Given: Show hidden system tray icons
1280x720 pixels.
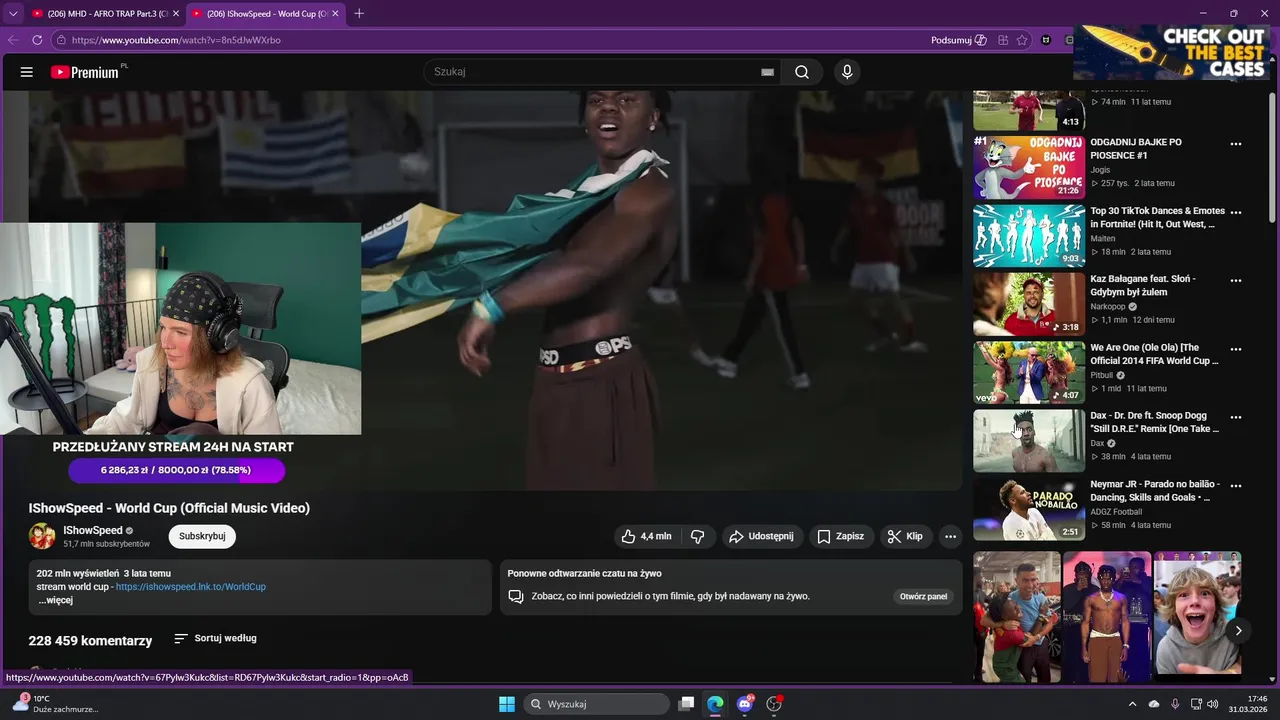Looking at the screenshot, I should point(1132,704).
